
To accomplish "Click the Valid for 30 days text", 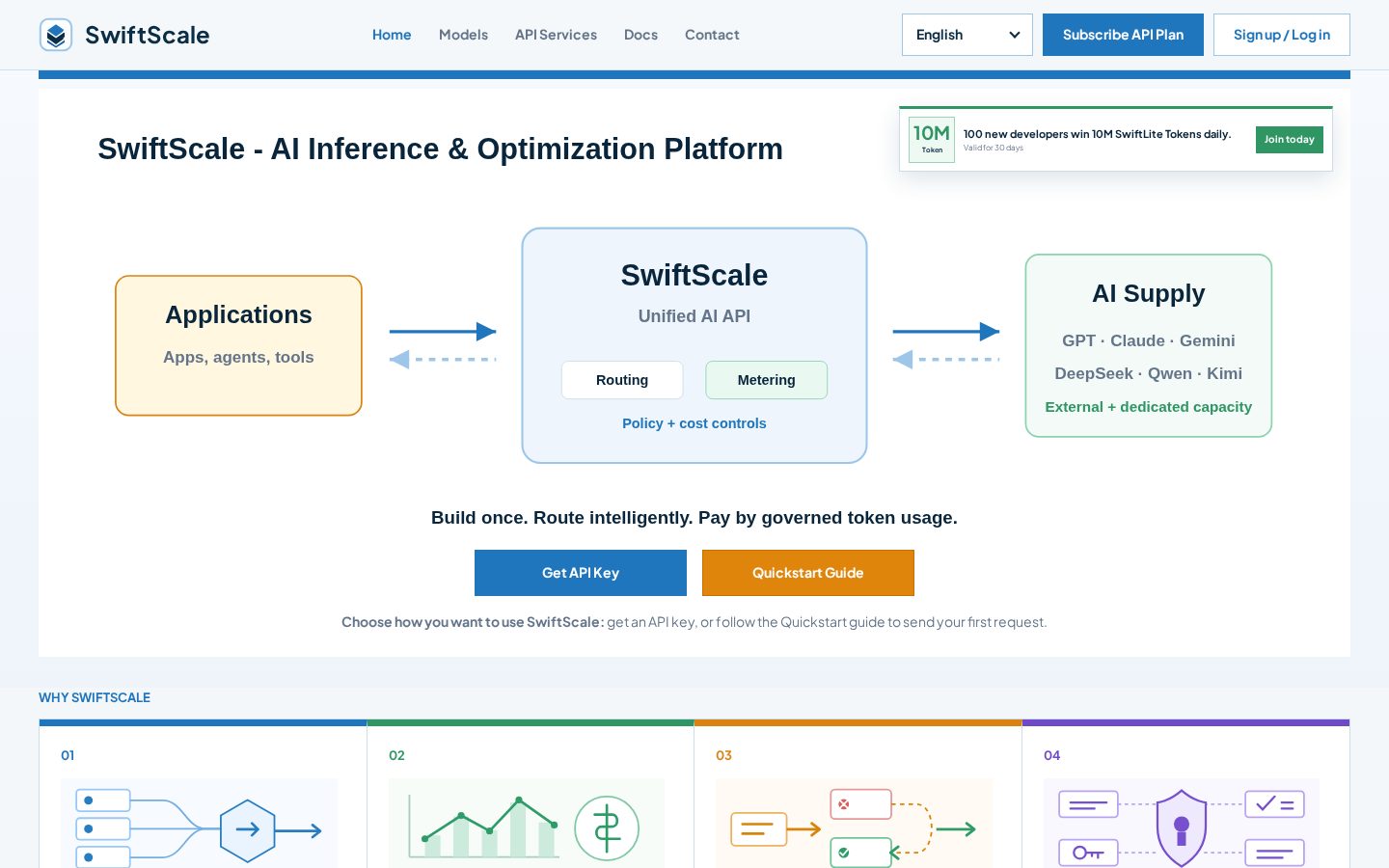I will [x=994, y=148].
